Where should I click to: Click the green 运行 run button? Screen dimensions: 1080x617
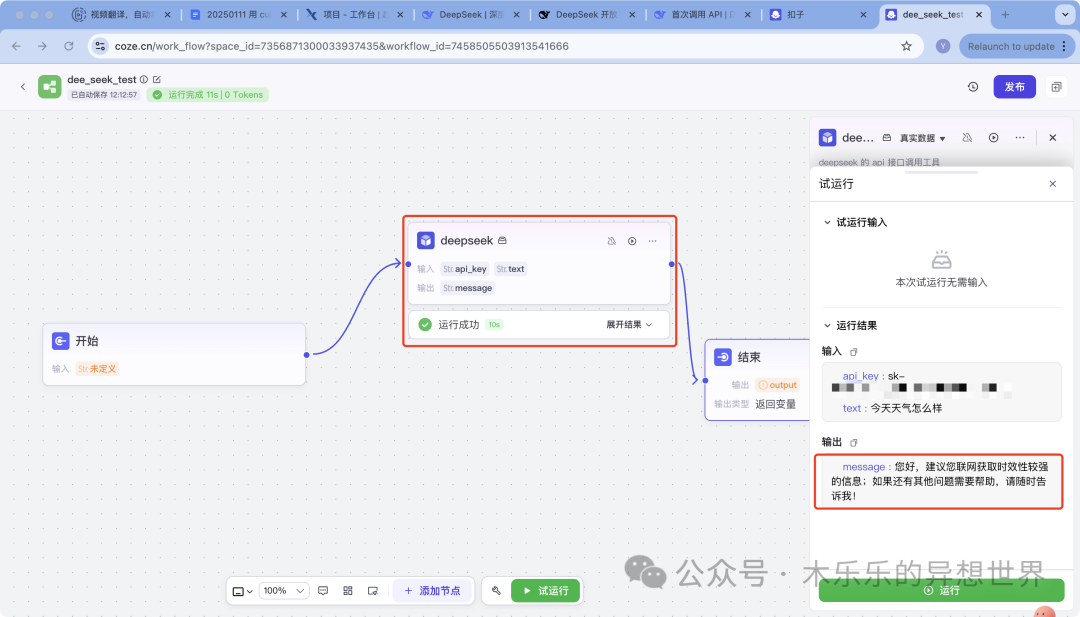pos(941,590)
